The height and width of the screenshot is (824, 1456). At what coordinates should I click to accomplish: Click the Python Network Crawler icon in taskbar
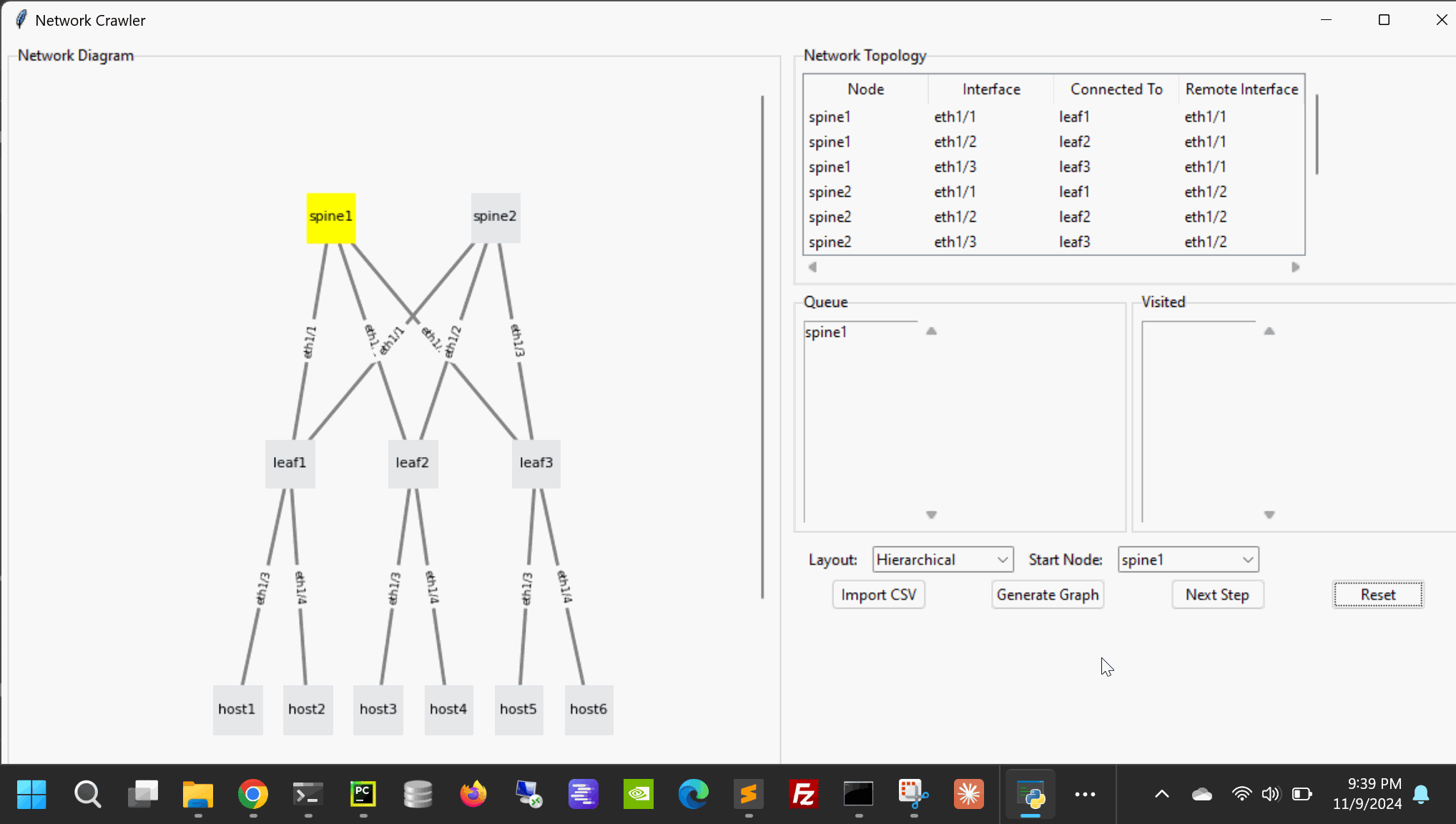pos(1030,794)
